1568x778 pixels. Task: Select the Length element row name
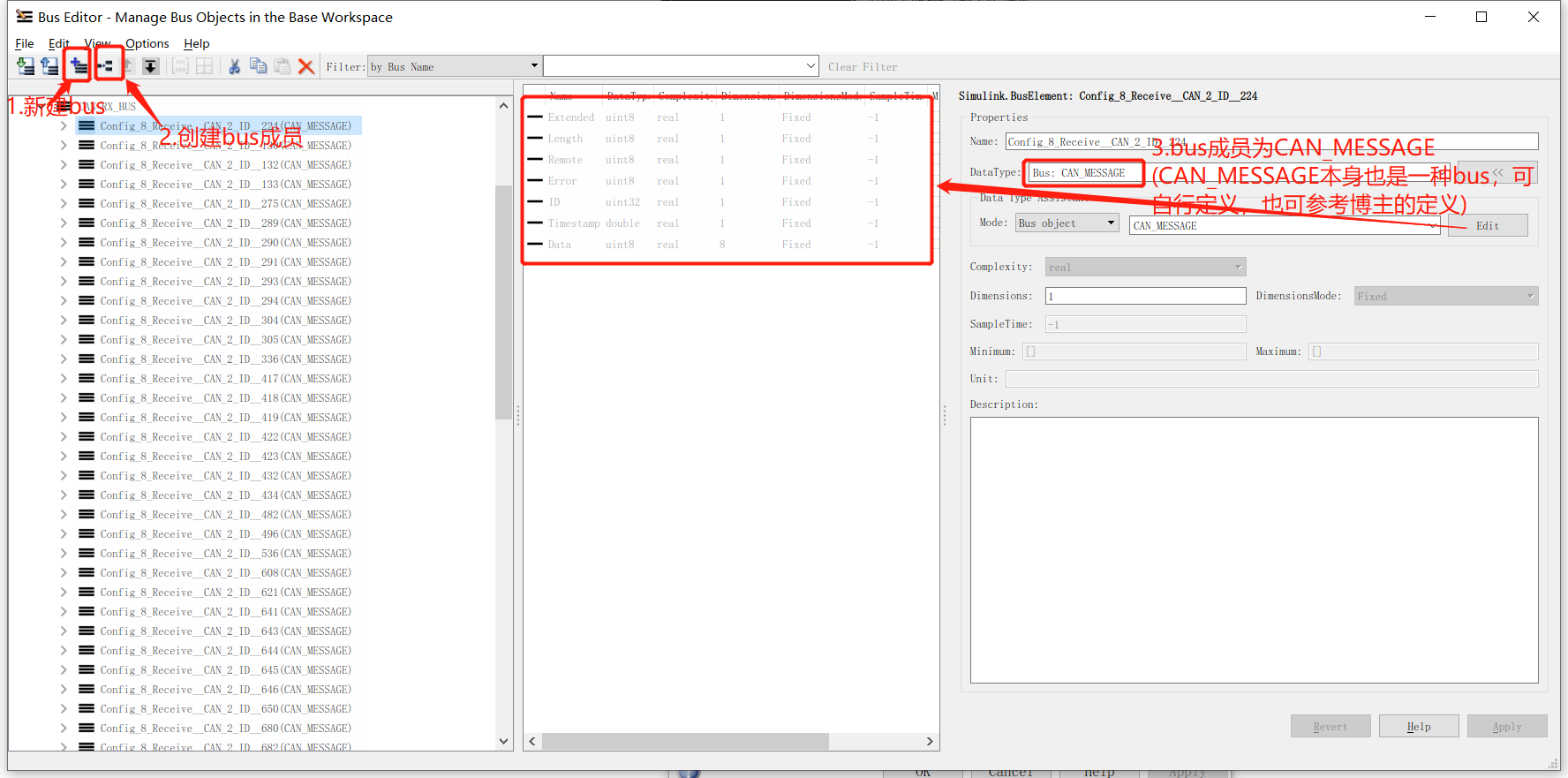565,139
